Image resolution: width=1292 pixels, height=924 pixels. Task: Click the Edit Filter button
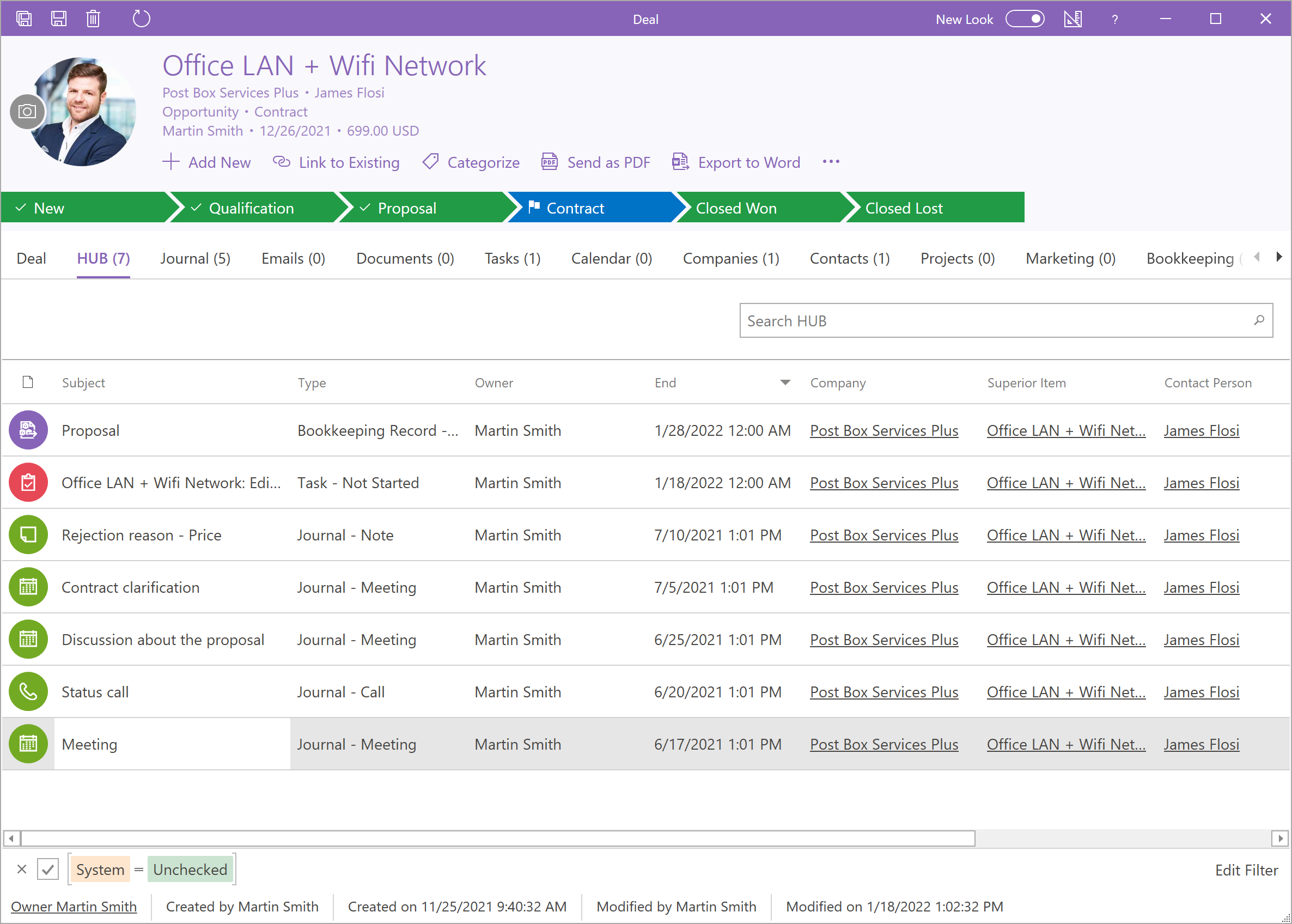coord(1246,870)
